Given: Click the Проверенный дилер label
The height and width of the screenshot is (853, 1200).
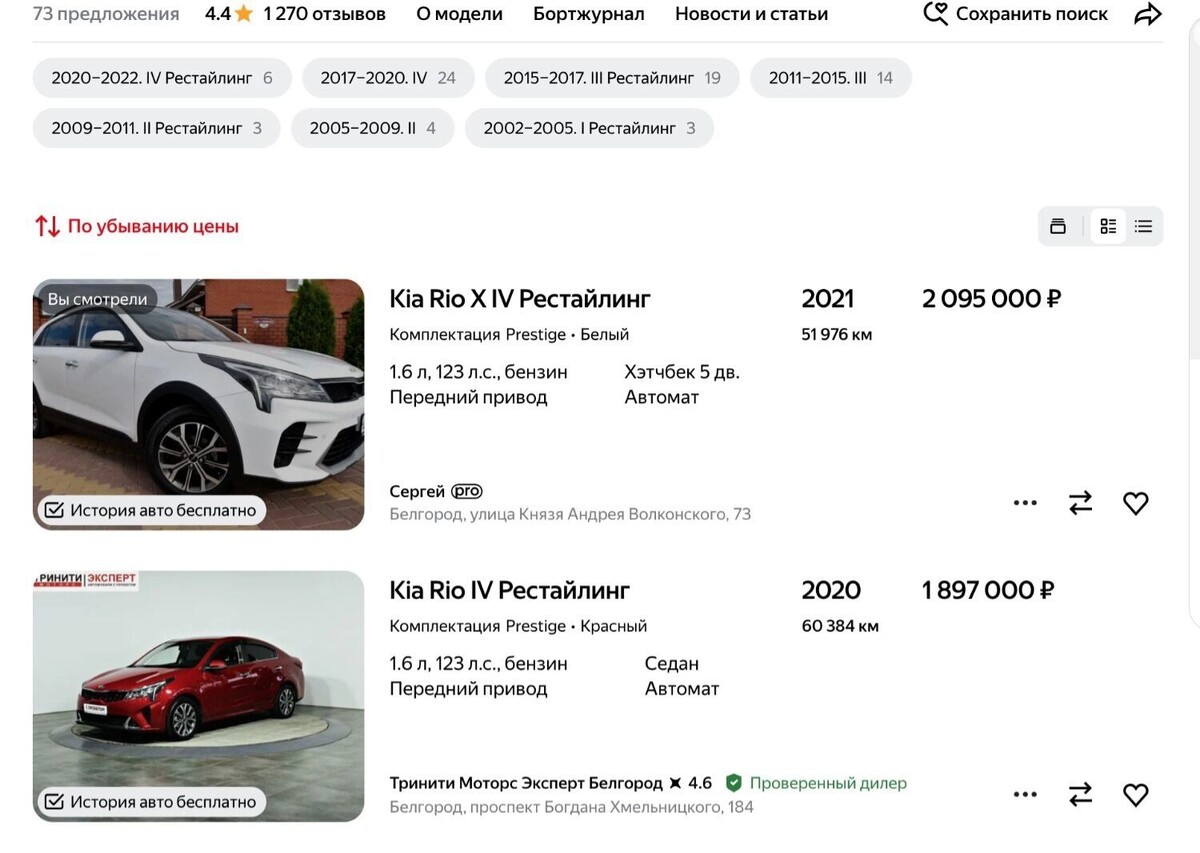Looking at the screenshot, I should tap(828, 782).
